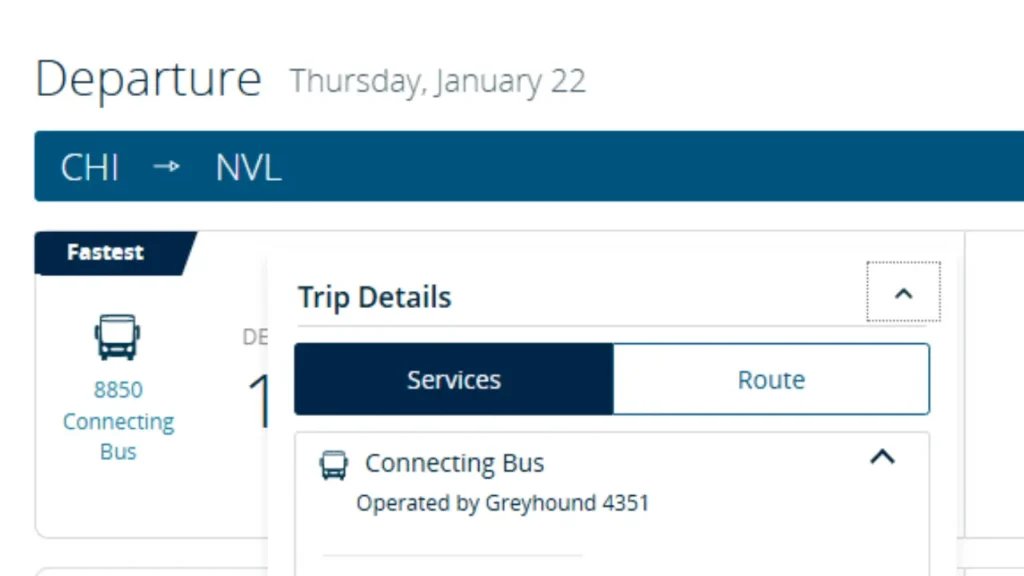Click the Connecting Bus text under 8850

(118, 436)
